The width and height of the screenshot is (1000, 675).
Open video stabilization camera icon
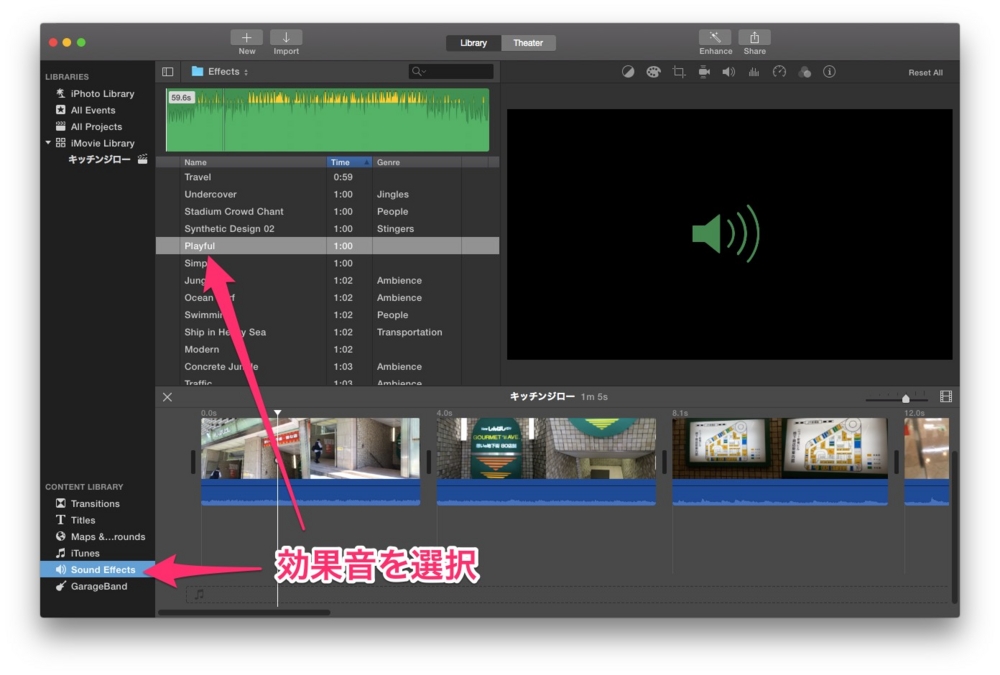pyautogui.click(x=703, y=72)
